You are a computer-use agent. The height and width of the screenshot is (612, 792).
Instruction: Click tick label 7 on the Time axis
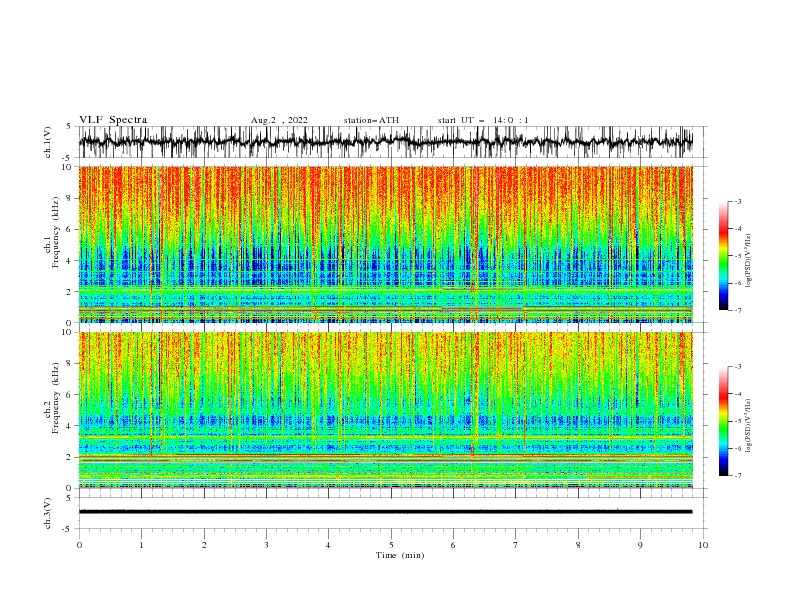pyautogui.click(x=516, y=545)
